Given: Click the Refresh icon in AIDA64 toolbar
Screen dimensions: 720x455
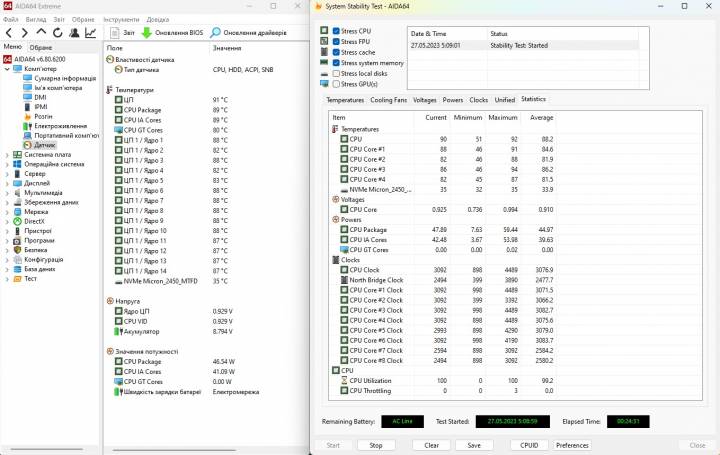Looking at the screenshot, I should [x=57, y=33].
